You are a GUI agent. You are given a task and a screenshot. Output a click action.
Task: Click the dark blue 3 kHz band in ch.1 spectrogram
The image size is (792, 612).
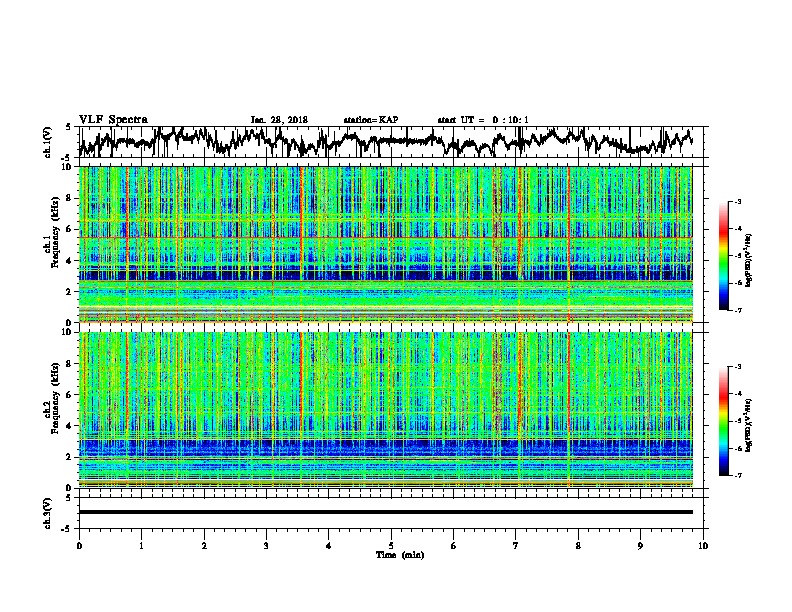386,275
